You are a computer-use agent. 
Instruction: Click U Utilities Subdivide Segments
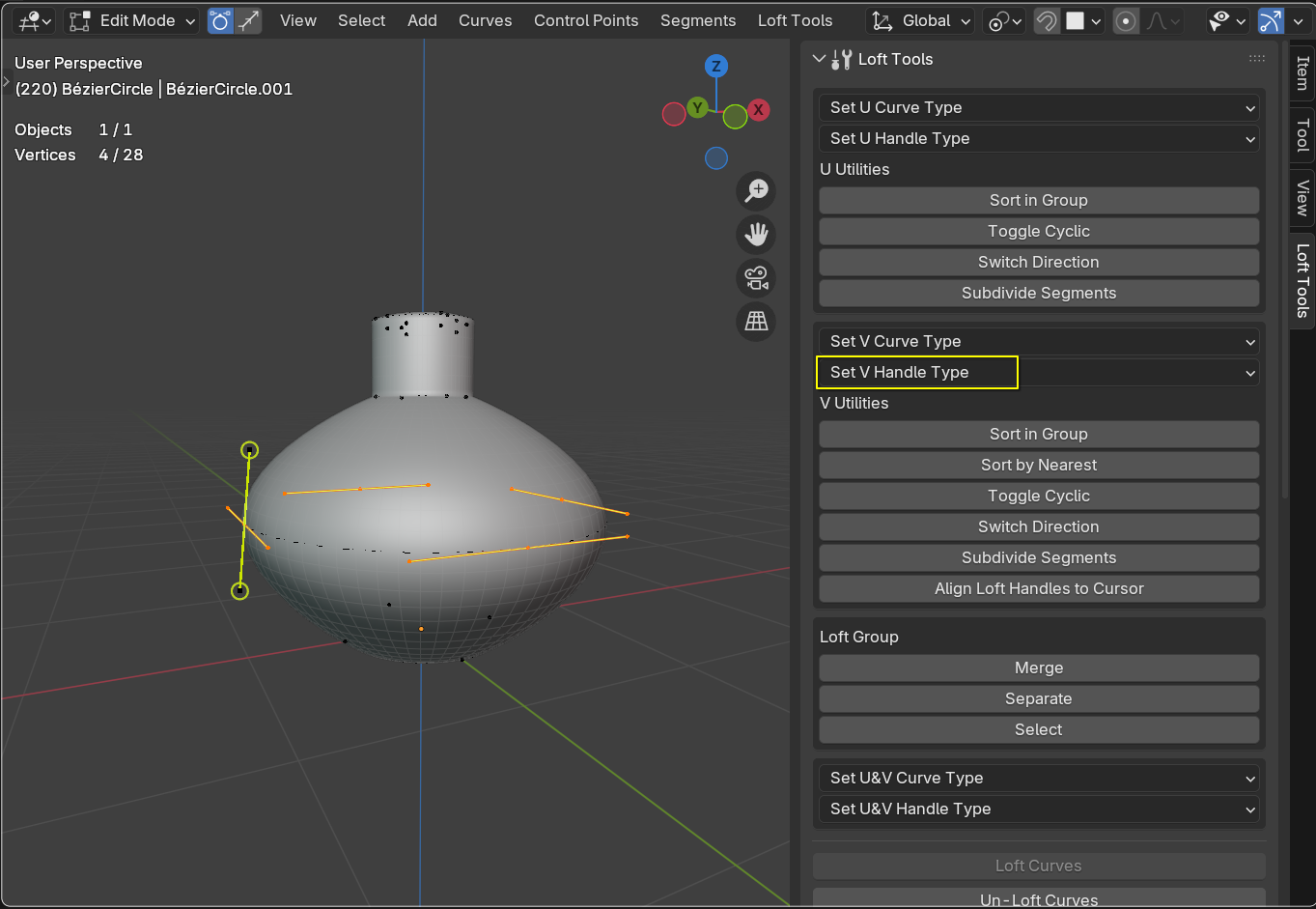[1039, 293]
